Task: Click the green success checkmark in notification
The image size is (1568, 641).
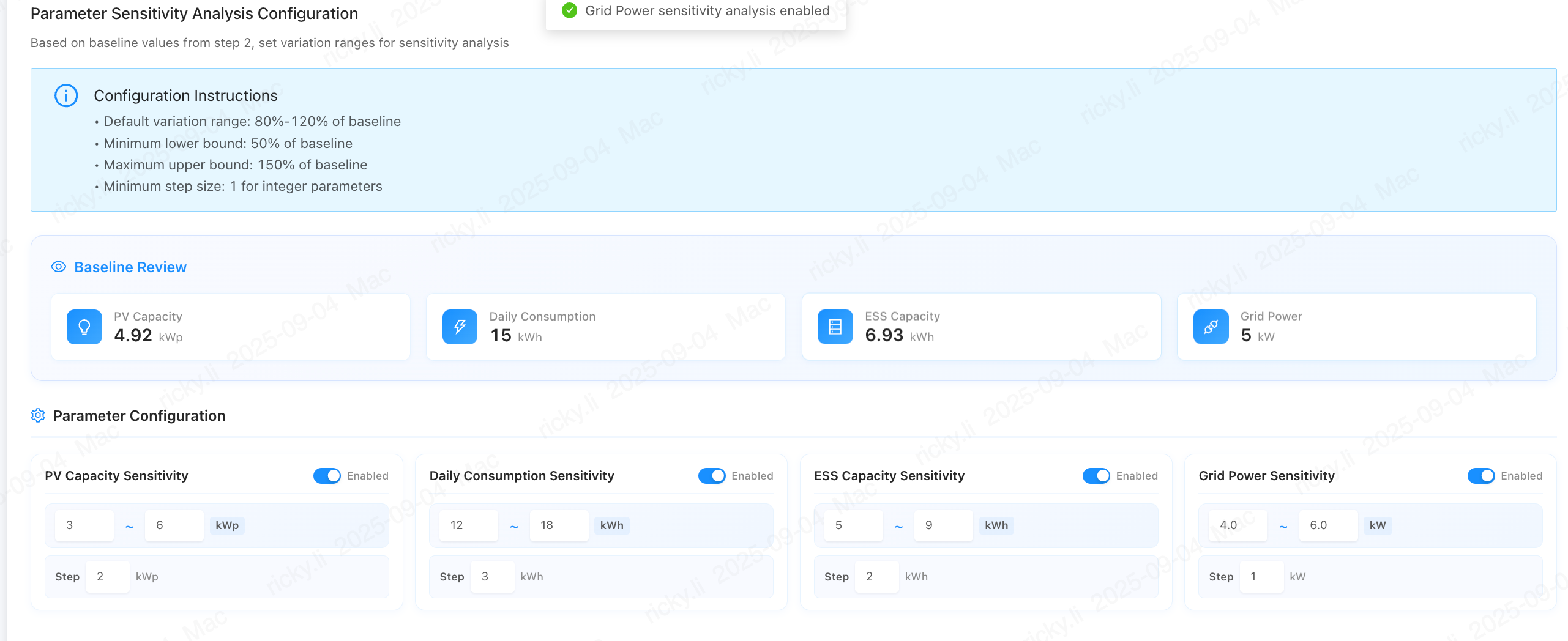Action: (x=570, y=10)
